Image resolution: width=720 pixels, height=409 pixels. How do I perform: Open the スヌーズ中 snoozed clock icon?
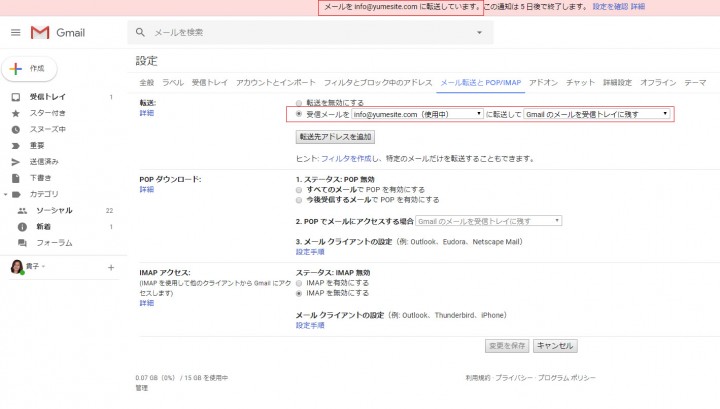click(16, 129)
